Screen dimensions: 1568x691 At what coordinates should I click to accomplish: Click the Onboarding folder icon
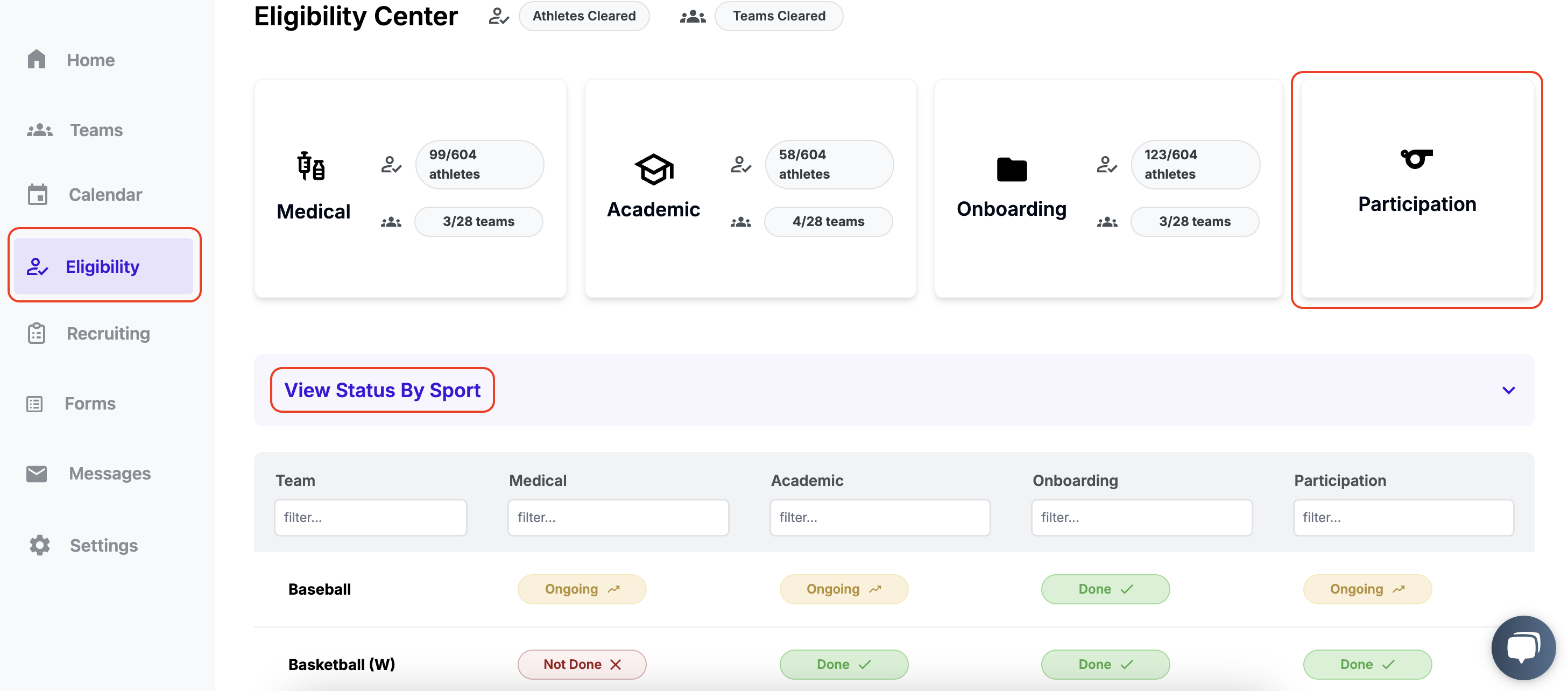coord(1011,169)
